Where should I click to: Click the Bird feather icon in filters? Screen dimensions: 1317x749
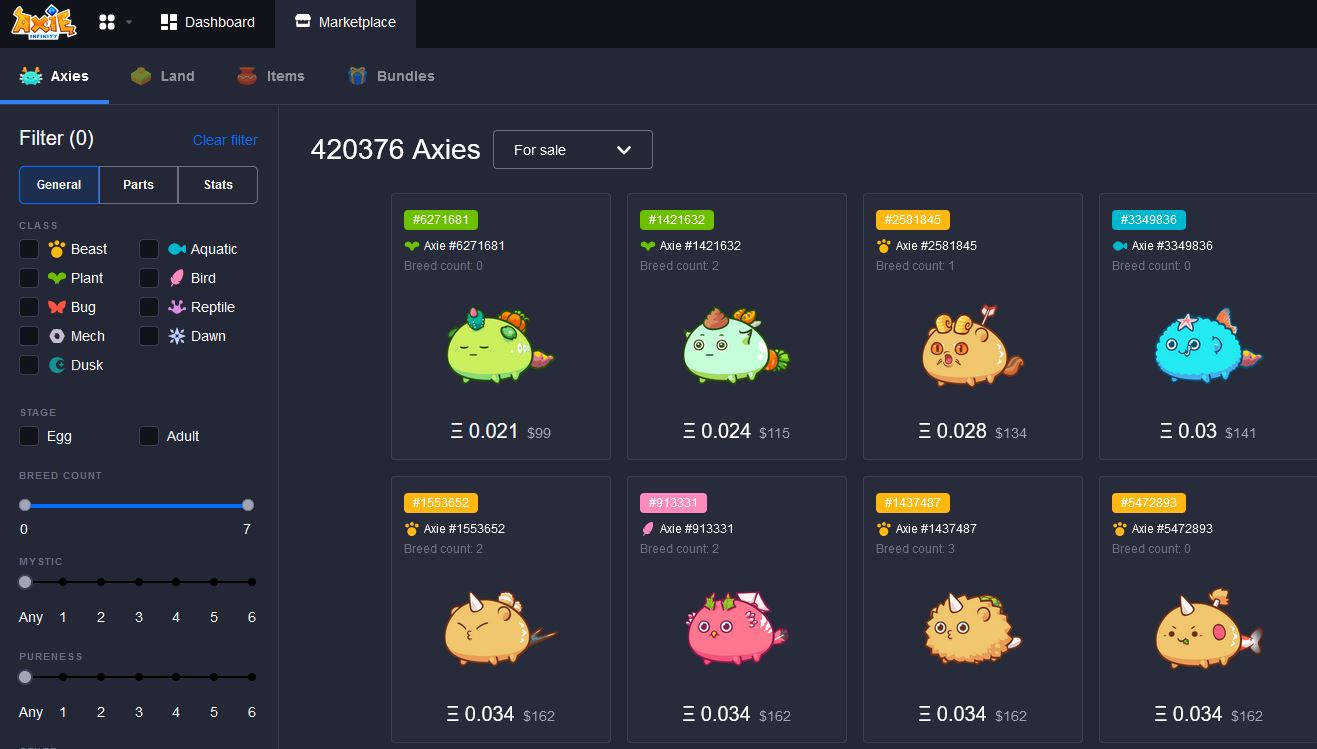[177, 278]
